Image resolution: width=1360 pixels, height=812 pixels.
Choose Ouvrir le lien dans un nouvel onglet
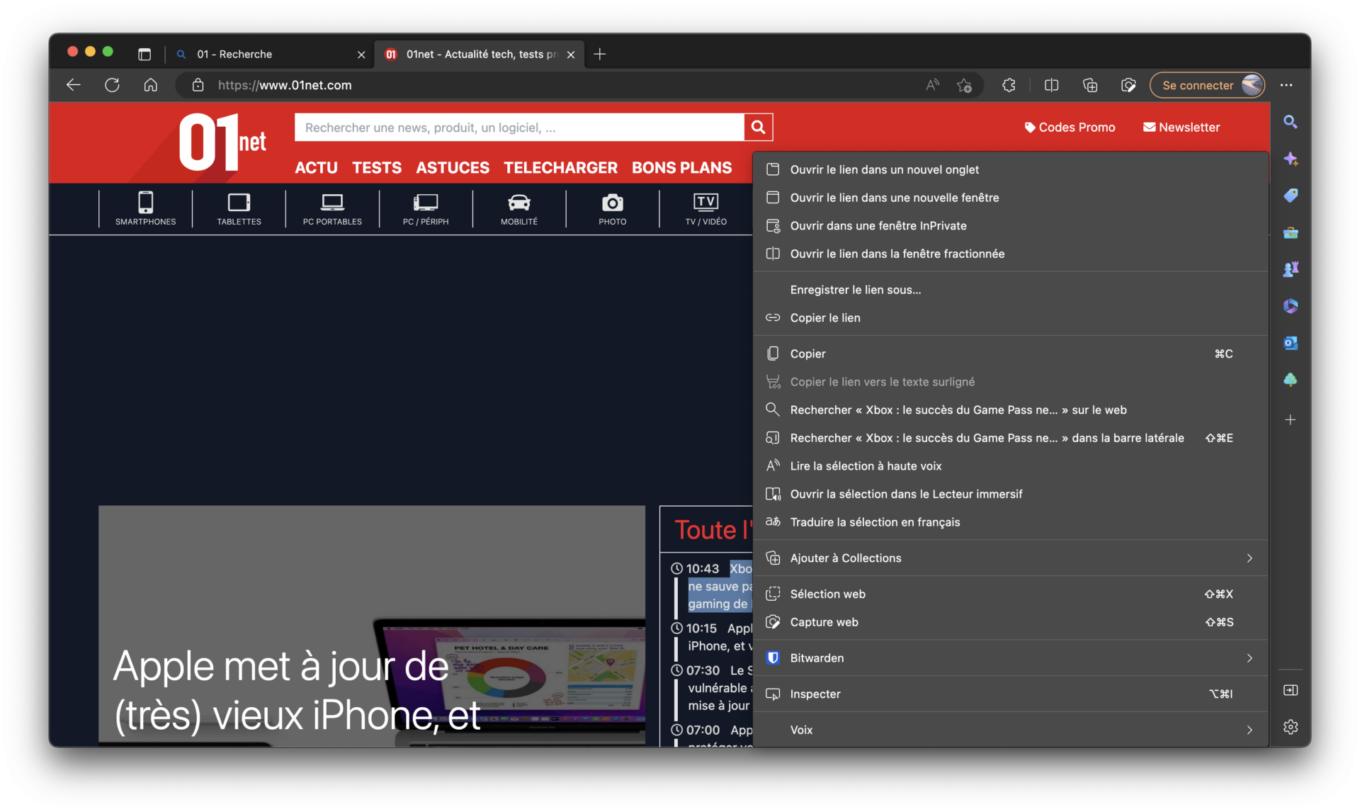1010,170
